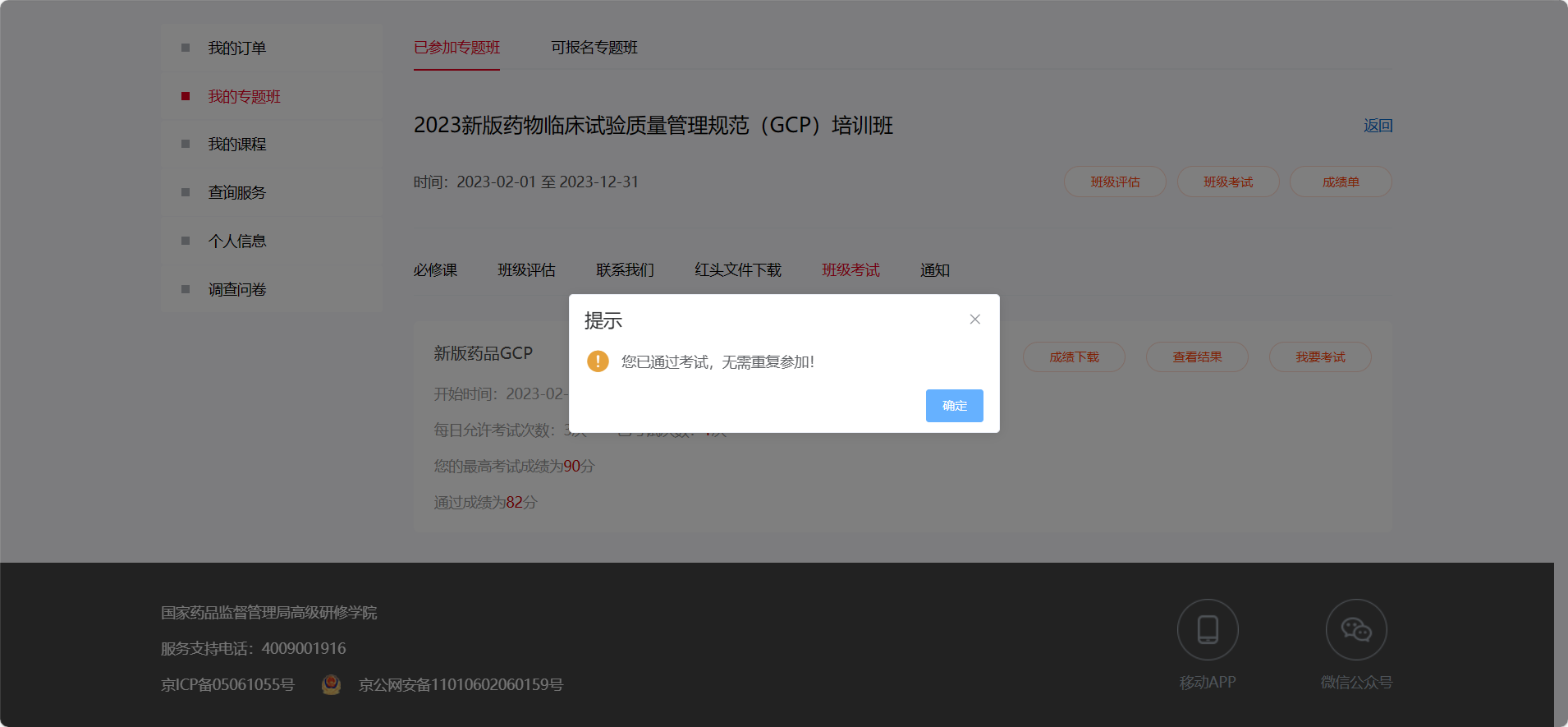Click the 返回 link
The height and width of the screenshot is (727, 1568).
pos(1378,126)
